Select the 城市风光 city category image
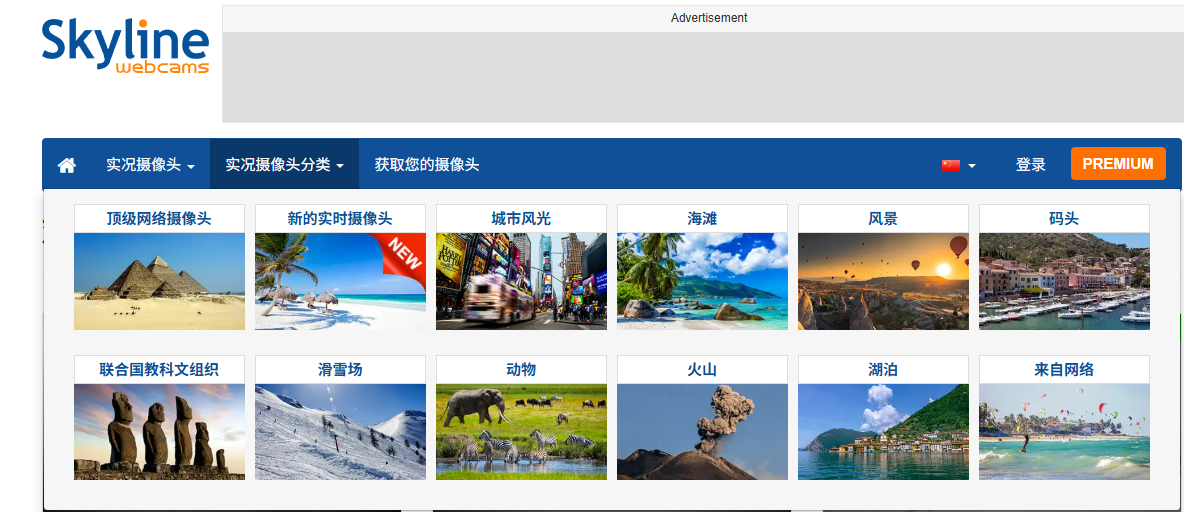1184x512 pixels. tap(521, 281)
